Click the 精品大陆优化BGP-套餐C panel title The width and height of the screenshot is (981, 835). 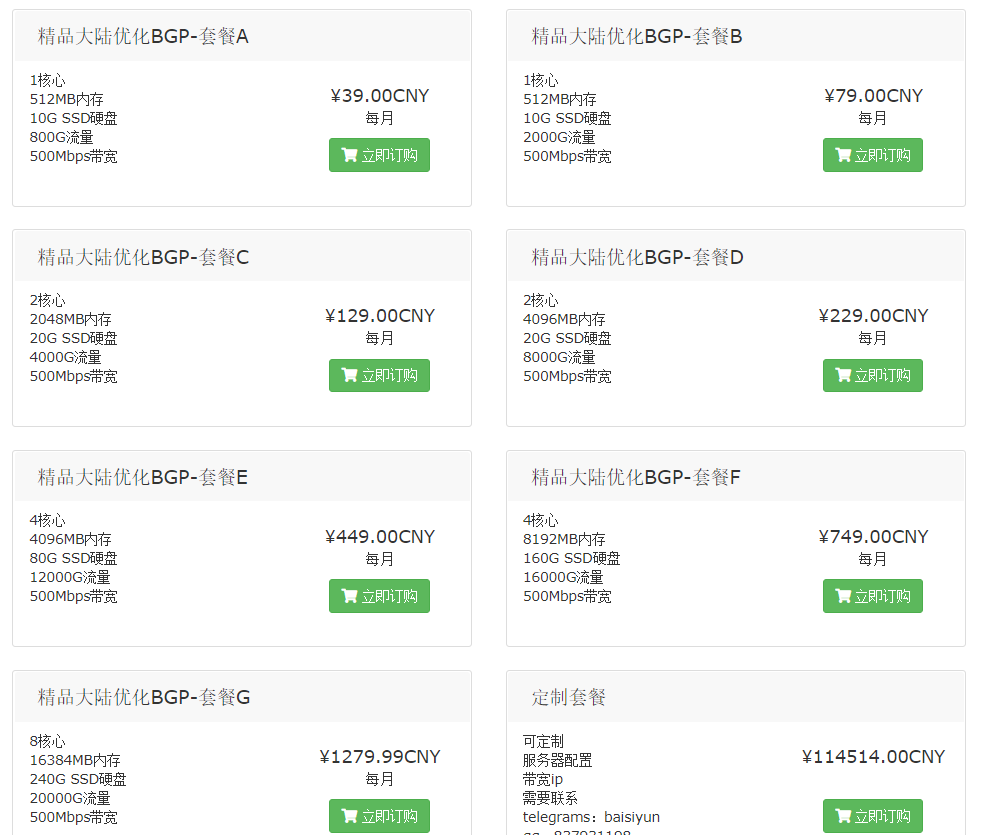tap(143, 257)
